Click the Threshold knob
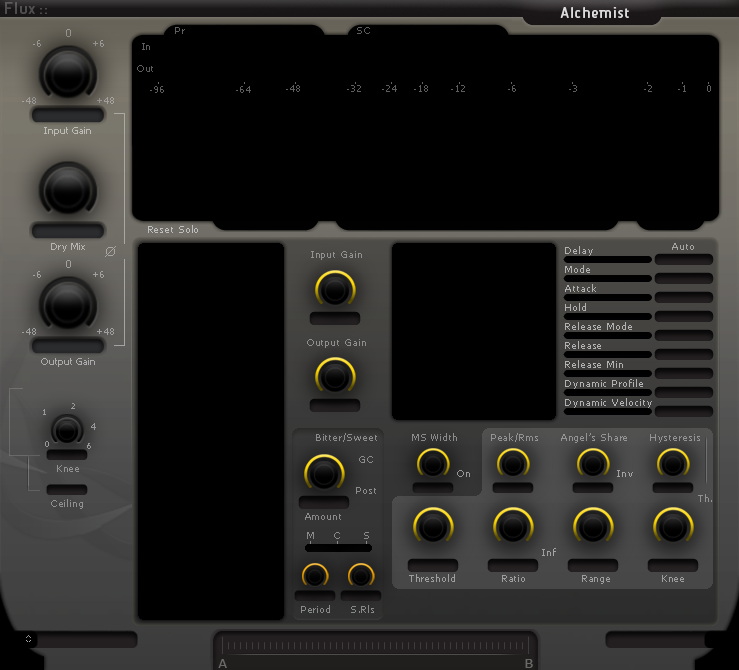 coord(433,527)
